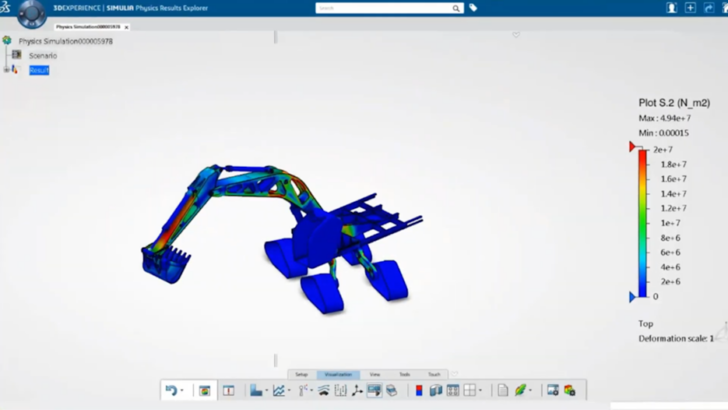Viewport: 728px width, 410px height.
Task: Click heart icon at top of viewport
Action: click(x=516, y=35)
